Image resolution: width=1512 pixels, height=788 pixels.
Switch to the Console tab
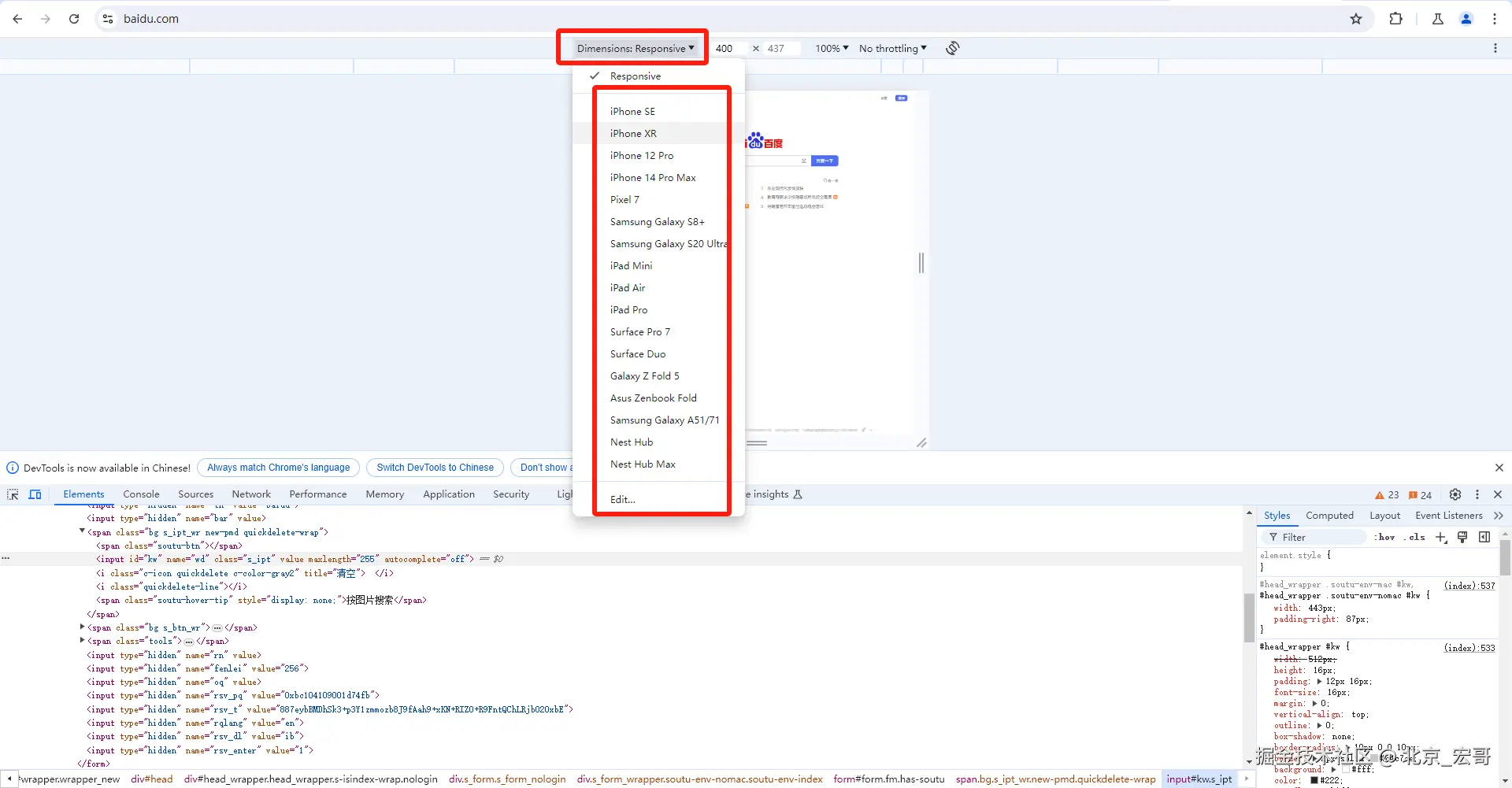click(x=141, y=494)
